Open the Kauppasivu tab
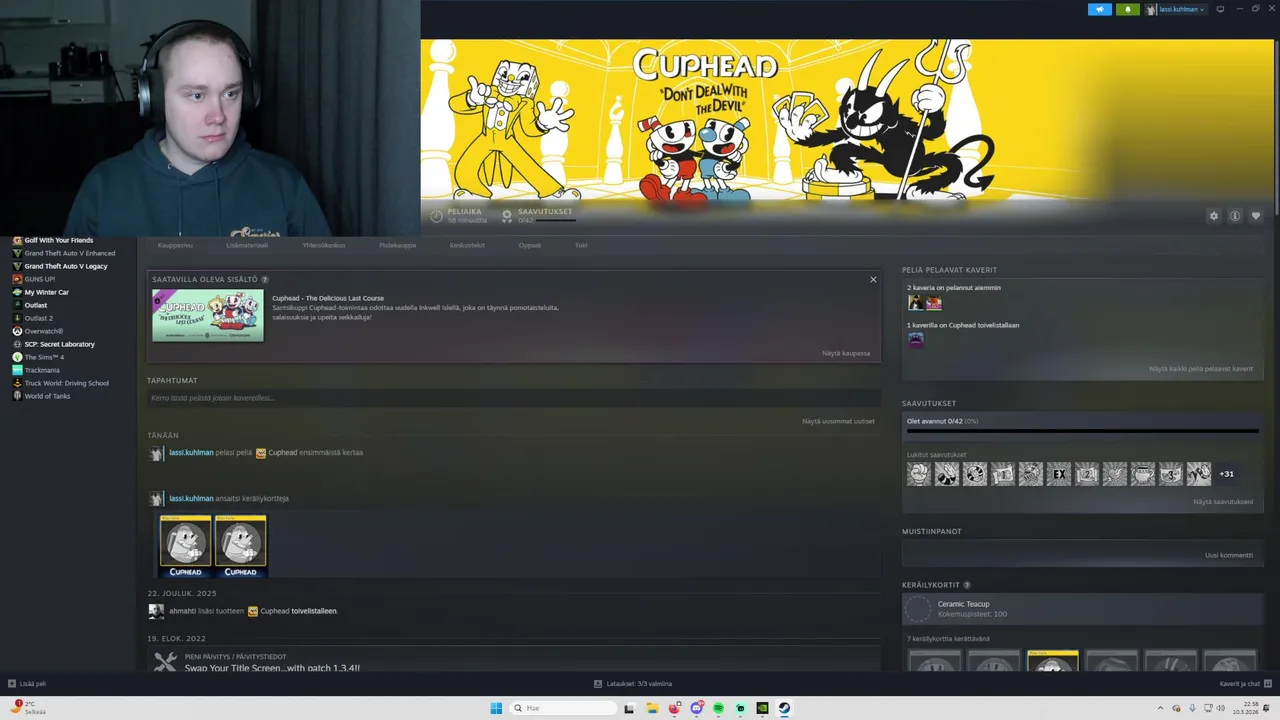 click(175, 245)
